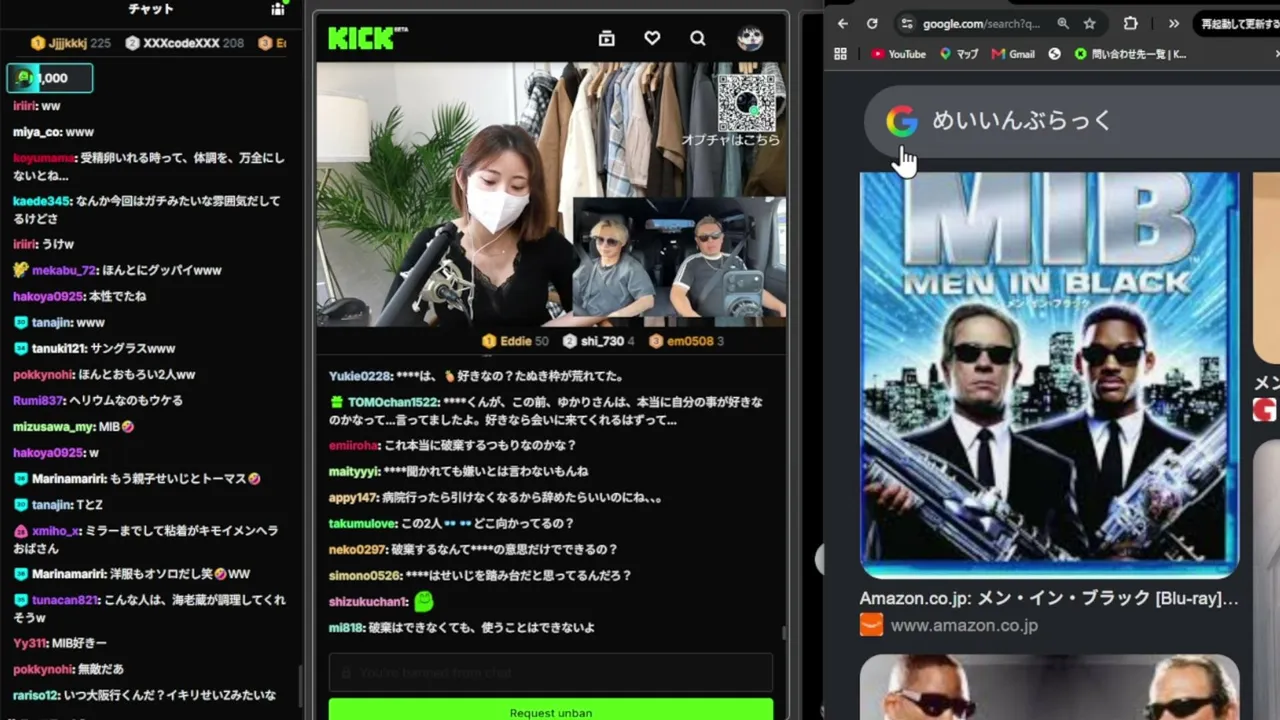This screenshot has height=720, width=1280.
Task: Click the Google logo in search bar
Action: (901, 121)
